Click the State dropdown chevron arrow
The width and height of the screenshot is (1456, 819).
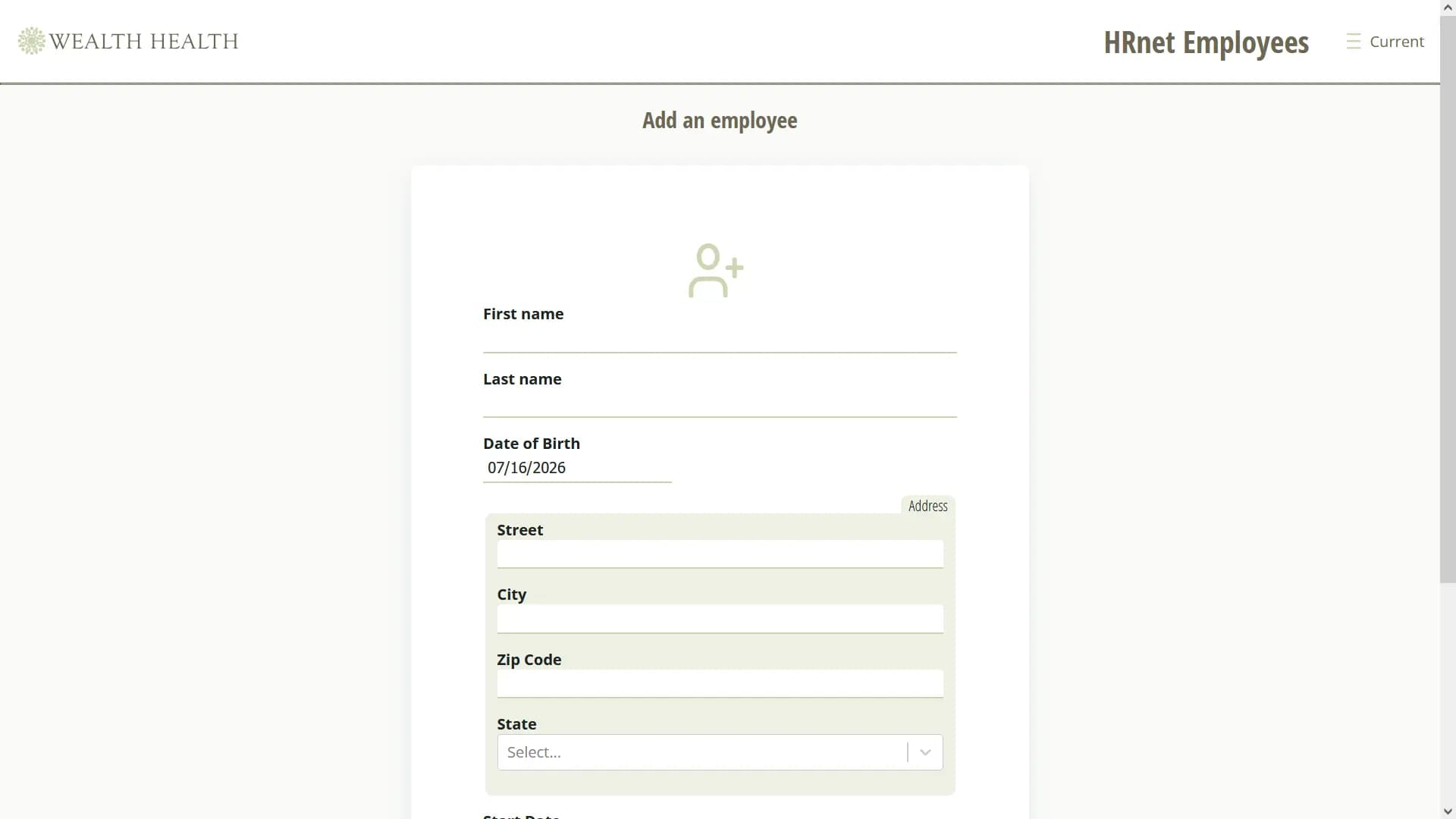[x=925, y=752]
